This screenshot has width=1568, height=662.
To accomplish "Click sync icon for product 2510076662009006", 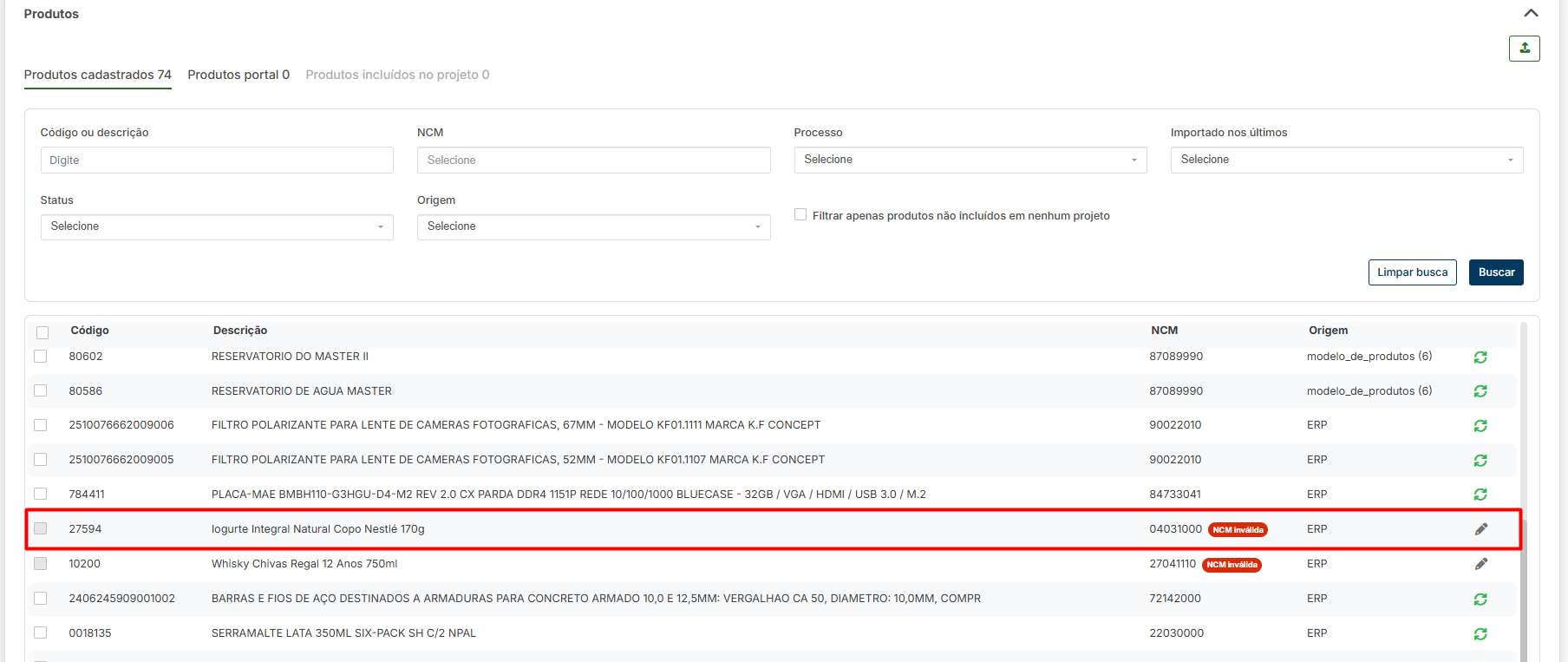I will 1480,426.
